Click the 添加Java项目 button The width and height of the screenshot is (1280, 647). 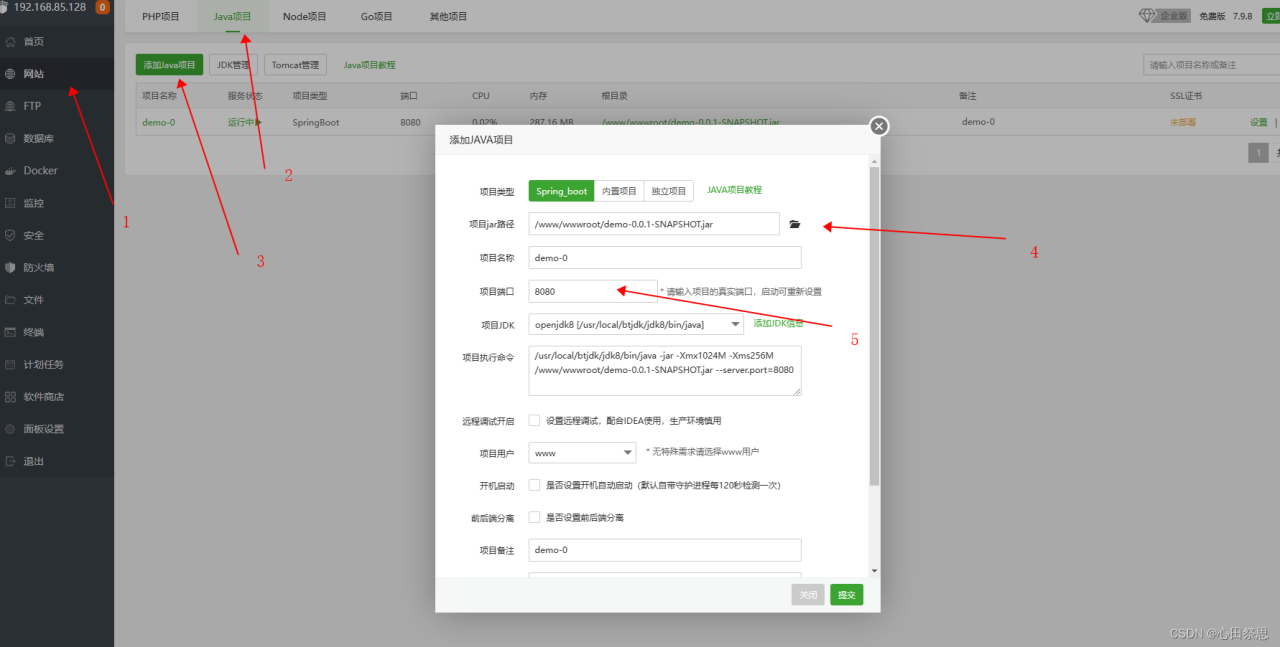coord(170,65)
